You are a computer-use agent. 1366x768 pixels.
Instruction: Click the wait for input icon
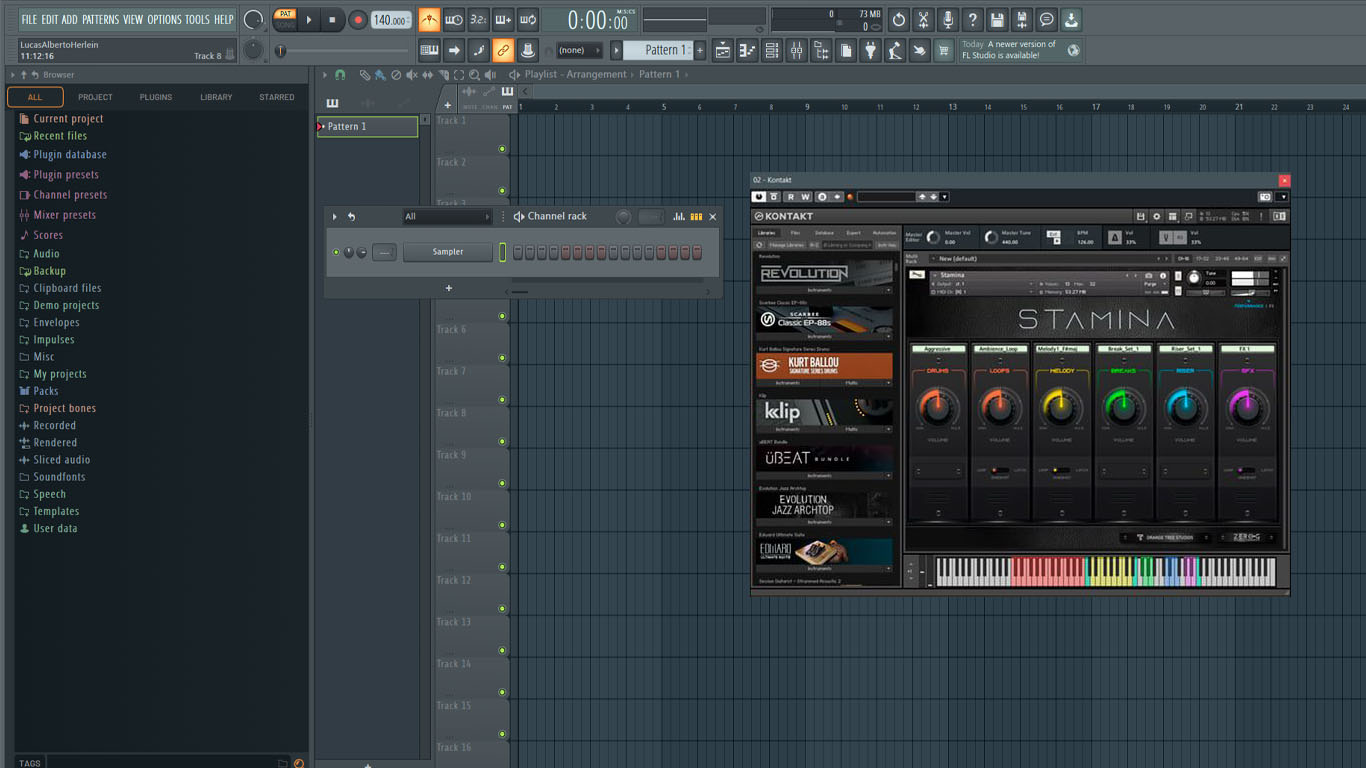[x=454, y=19]
